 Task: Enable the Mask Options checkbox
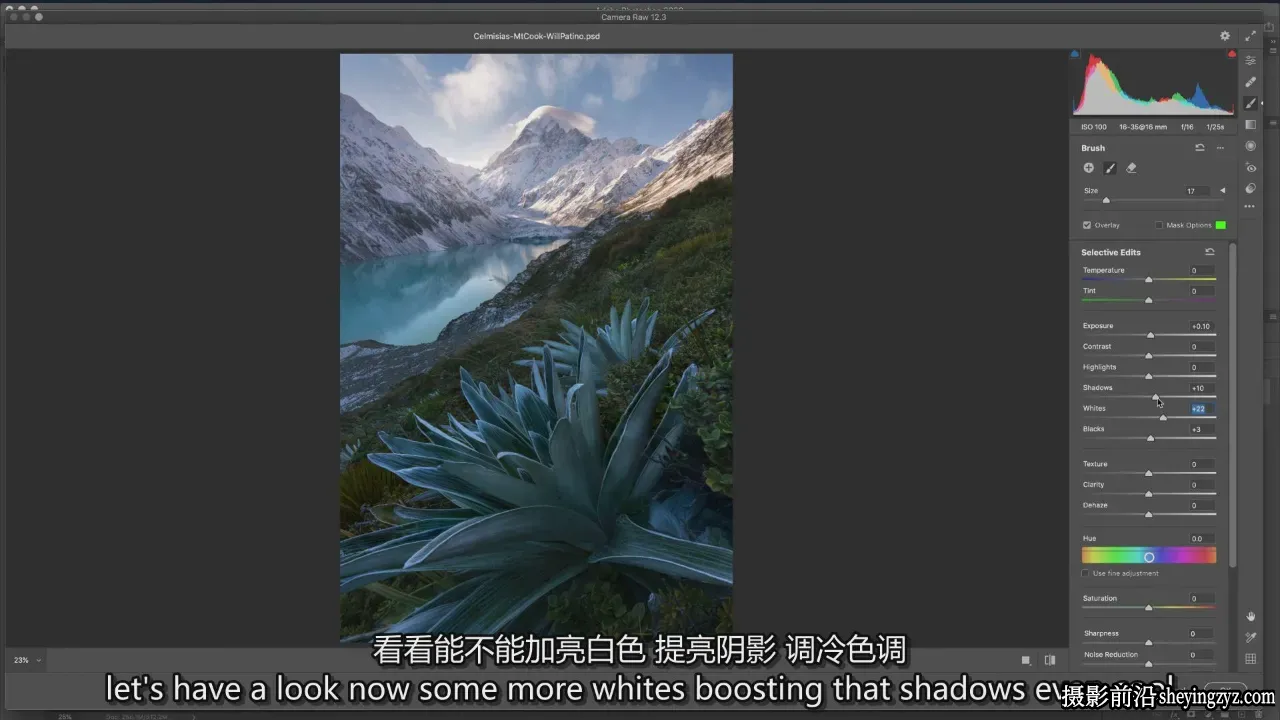[x=1159, y=225]
